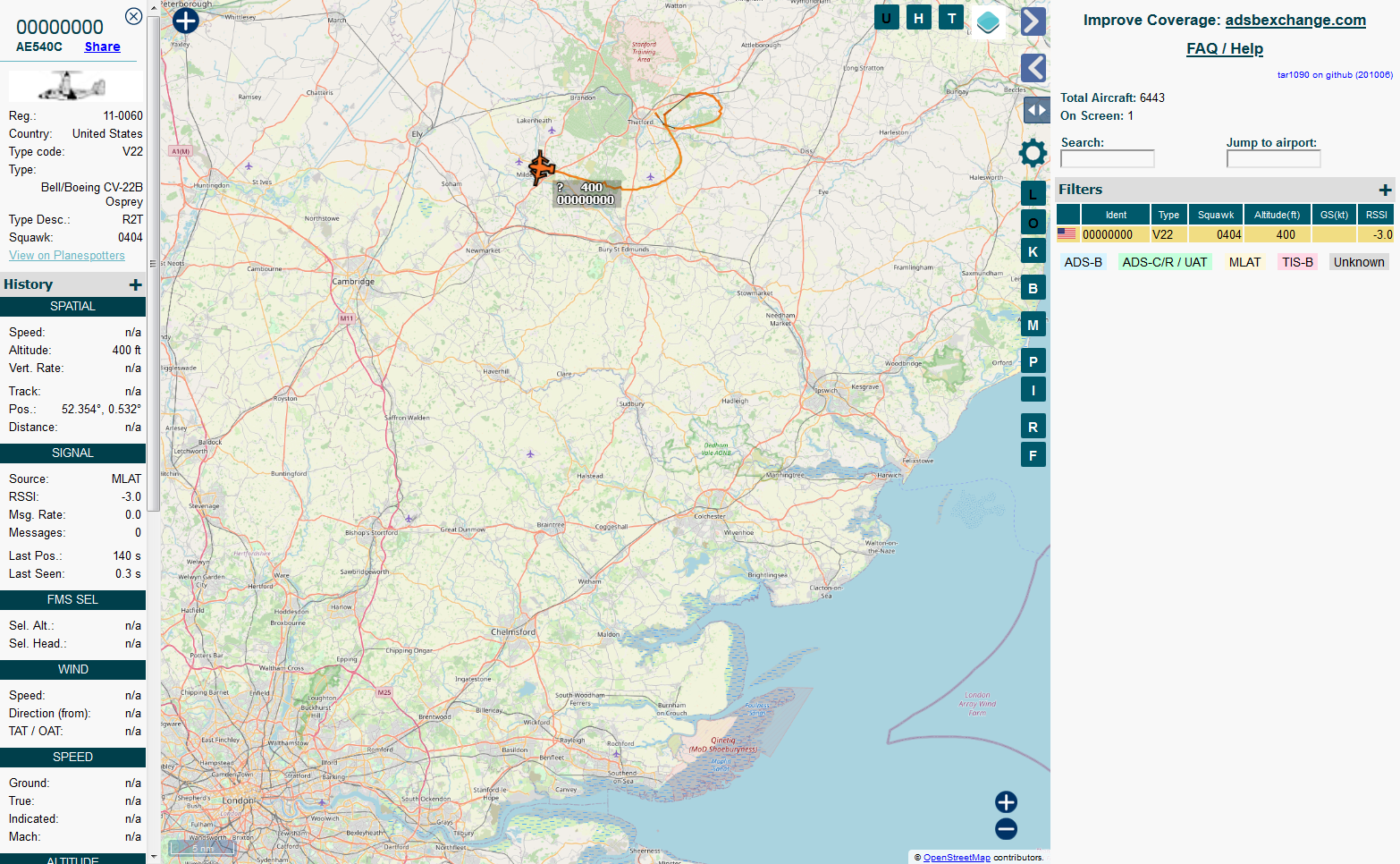Select the 00000000 aircraft table row
Image resolution: width=1400 pixels, height=864 pixels.
pos(1226,234)
